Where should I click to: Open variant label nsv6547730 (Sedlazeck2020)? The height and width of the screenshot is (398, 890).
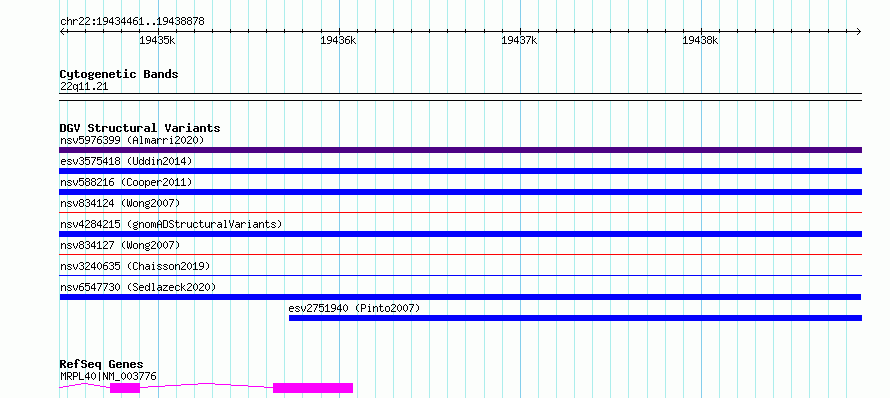point(138,287)
